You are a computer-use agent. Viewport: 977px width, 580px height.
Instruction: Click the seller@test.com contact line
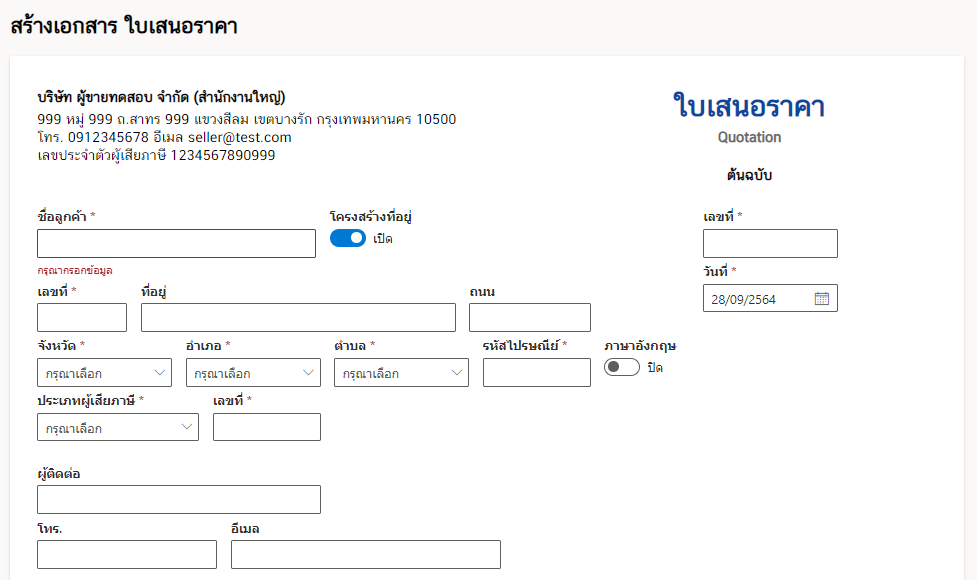pos(164,137)
